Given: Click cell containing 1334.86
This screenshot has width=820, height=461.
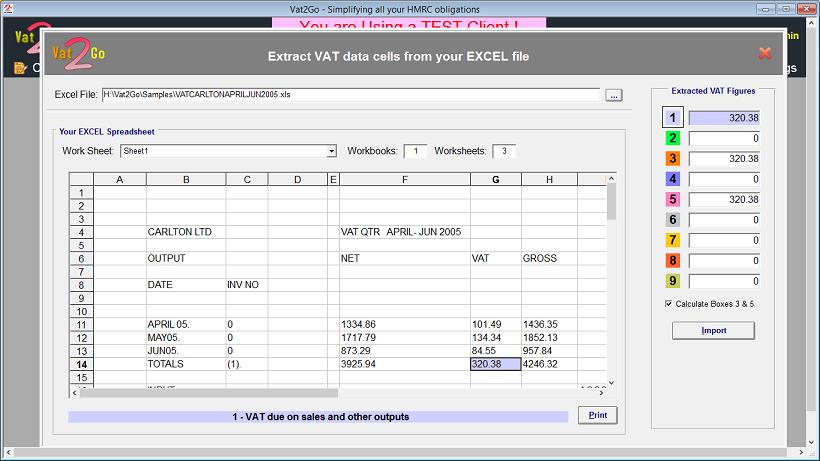Looking at the screenshot, I should [x=405, y=324].
